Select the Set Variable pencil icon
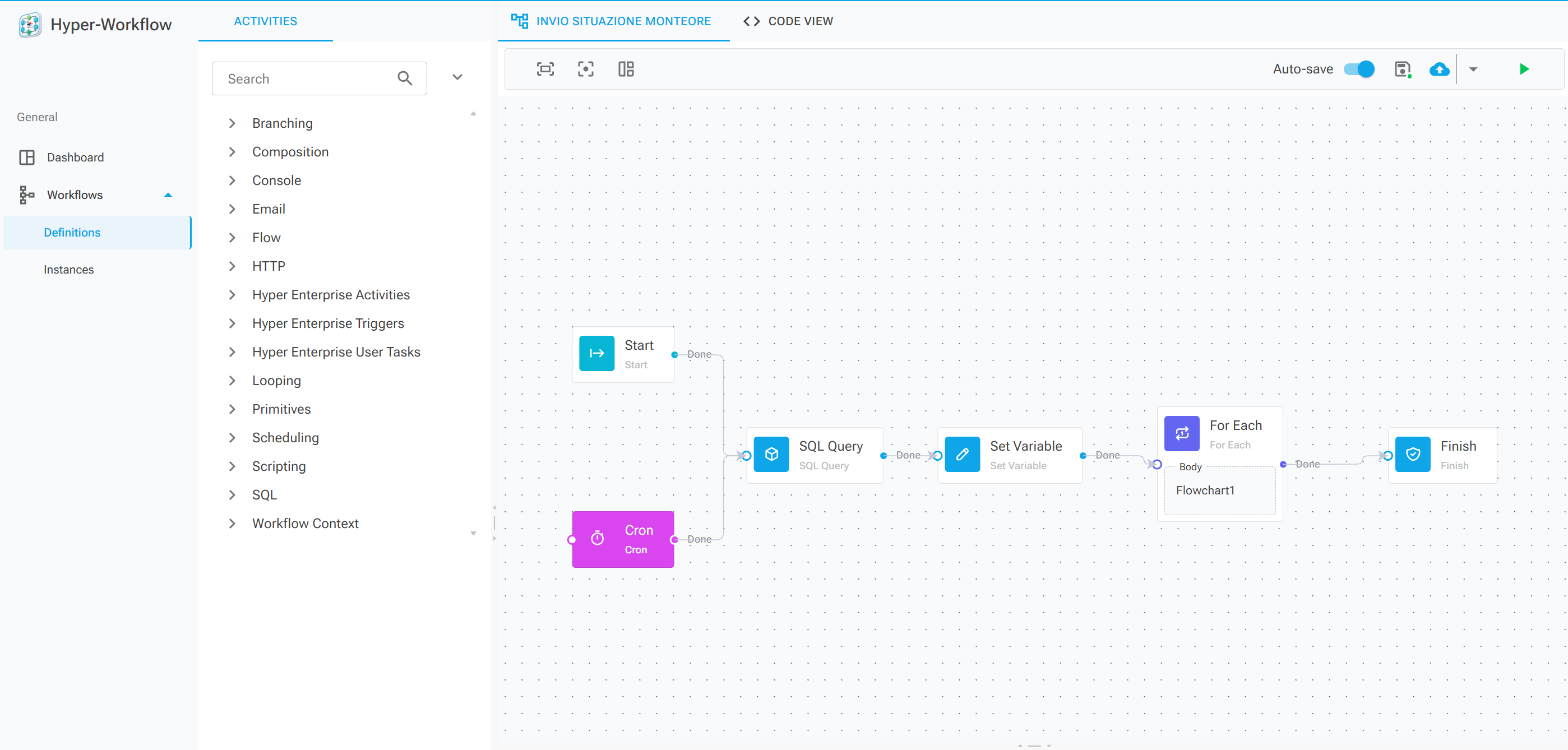This screenshot has width=1568, height=750. click(x=963, y=454)
